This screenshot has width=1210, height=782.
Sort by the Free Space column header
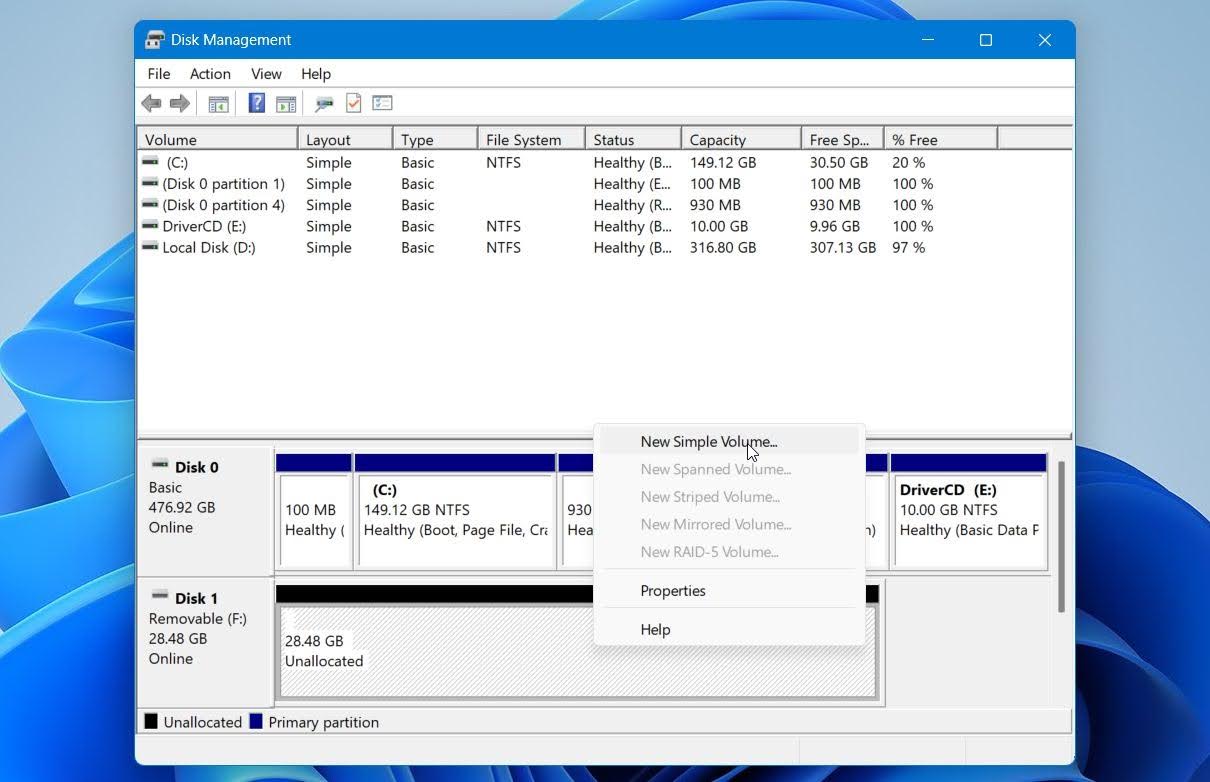[x=842, y=140]
